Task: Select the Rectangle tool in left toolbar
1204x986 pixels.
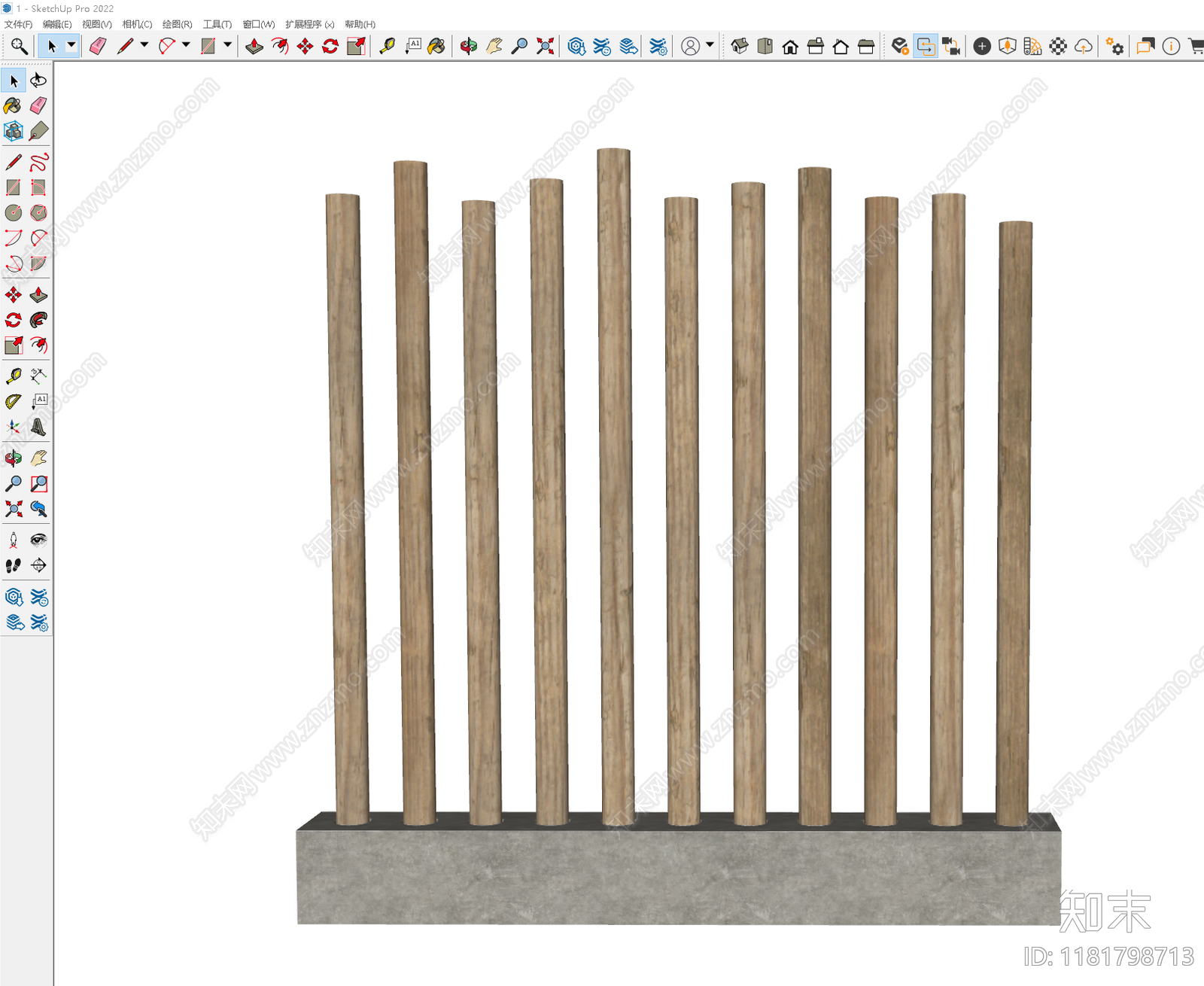Action: 14,187
